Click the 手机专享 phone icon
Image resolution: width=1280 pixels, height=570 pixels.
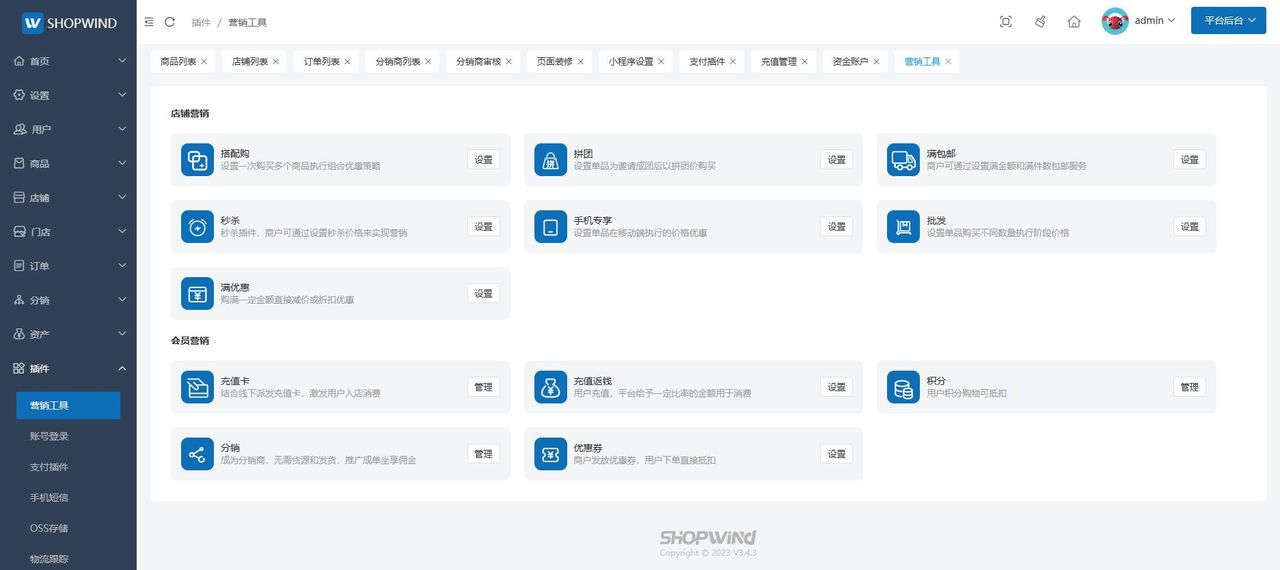coord(551,227)
